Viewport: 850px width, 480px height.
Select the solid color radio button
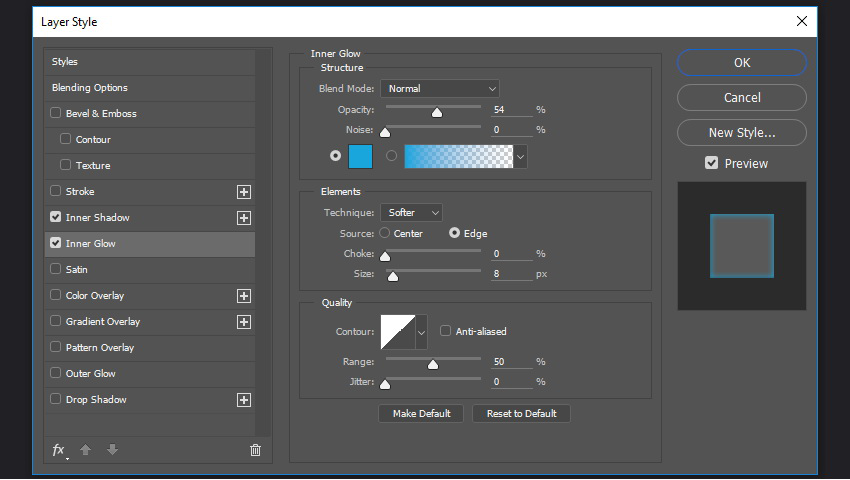click(x=336, y=156)
